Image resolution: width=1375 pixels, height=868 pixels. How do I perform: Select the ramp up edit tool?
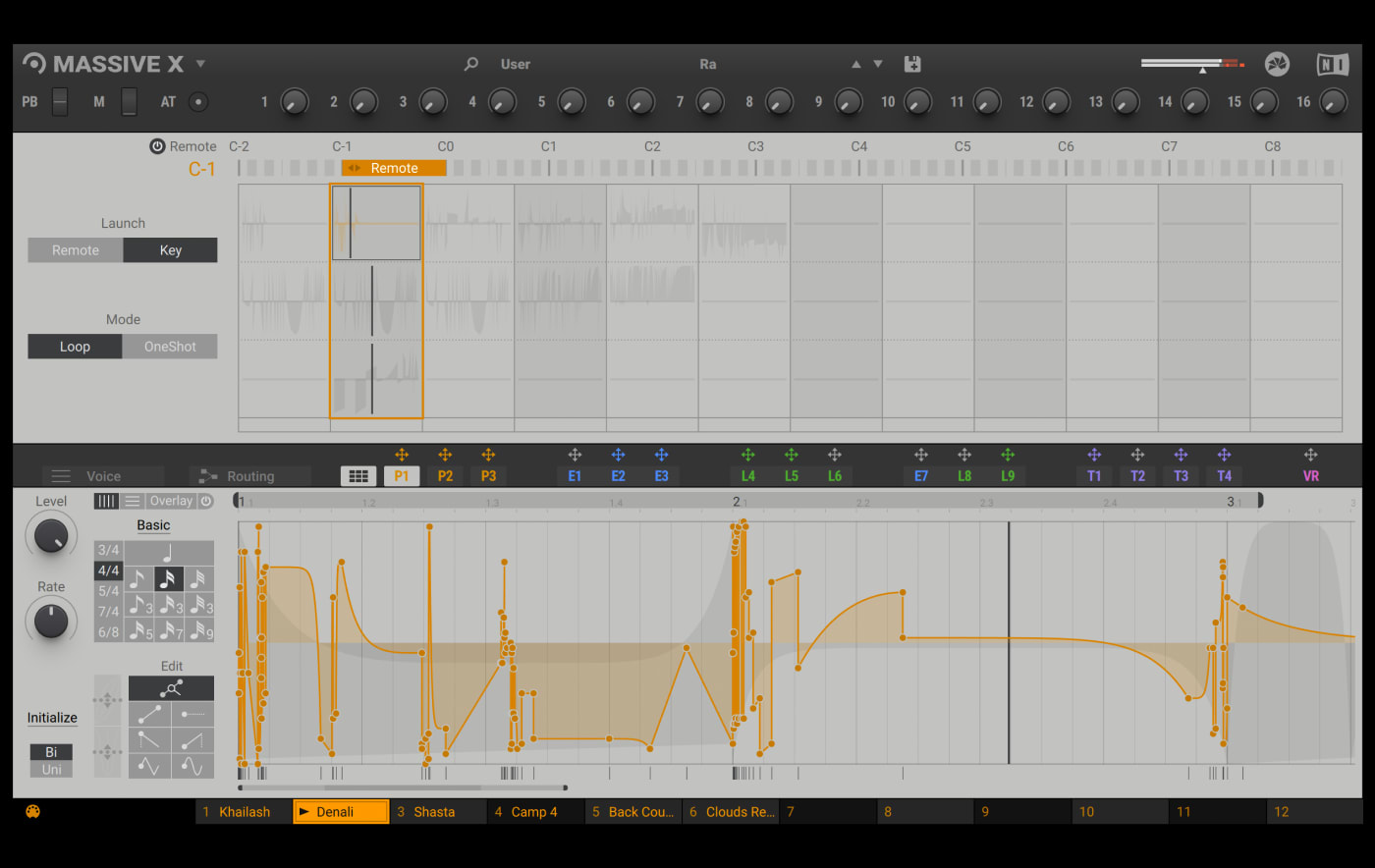(x=192, y=739)
